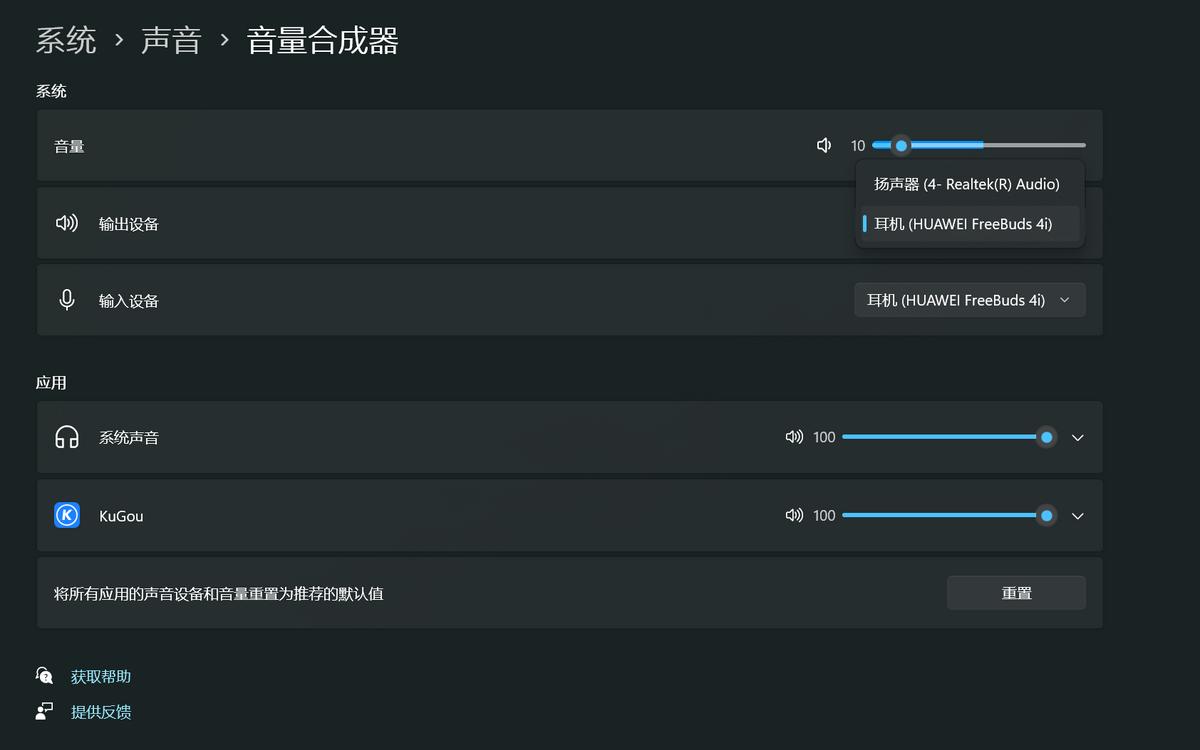Expand the 系统声音 app options chevron
Viewport: 1200px width, 750px height.
pos(1077,437)
